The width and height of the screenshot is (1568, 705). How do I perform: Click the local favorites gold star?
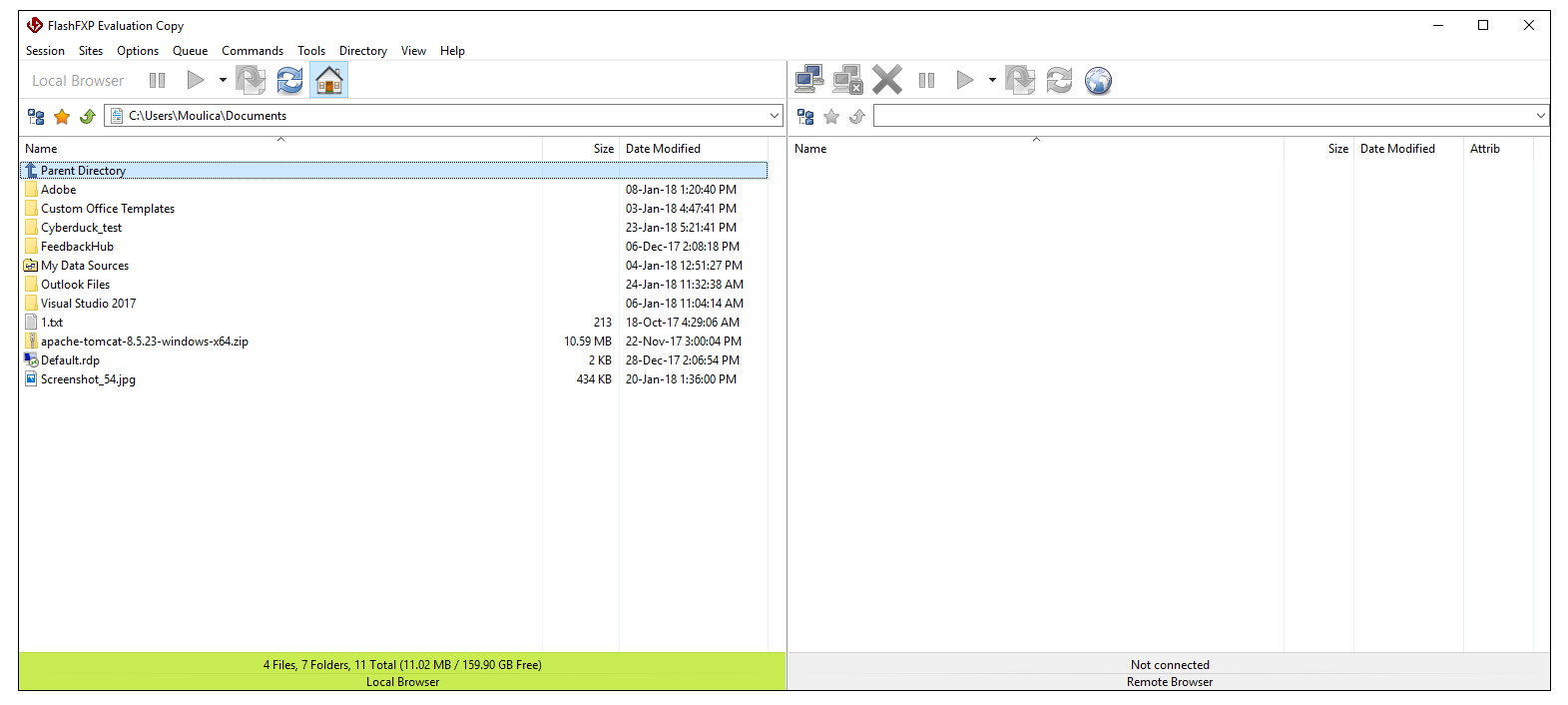point(62,117)
